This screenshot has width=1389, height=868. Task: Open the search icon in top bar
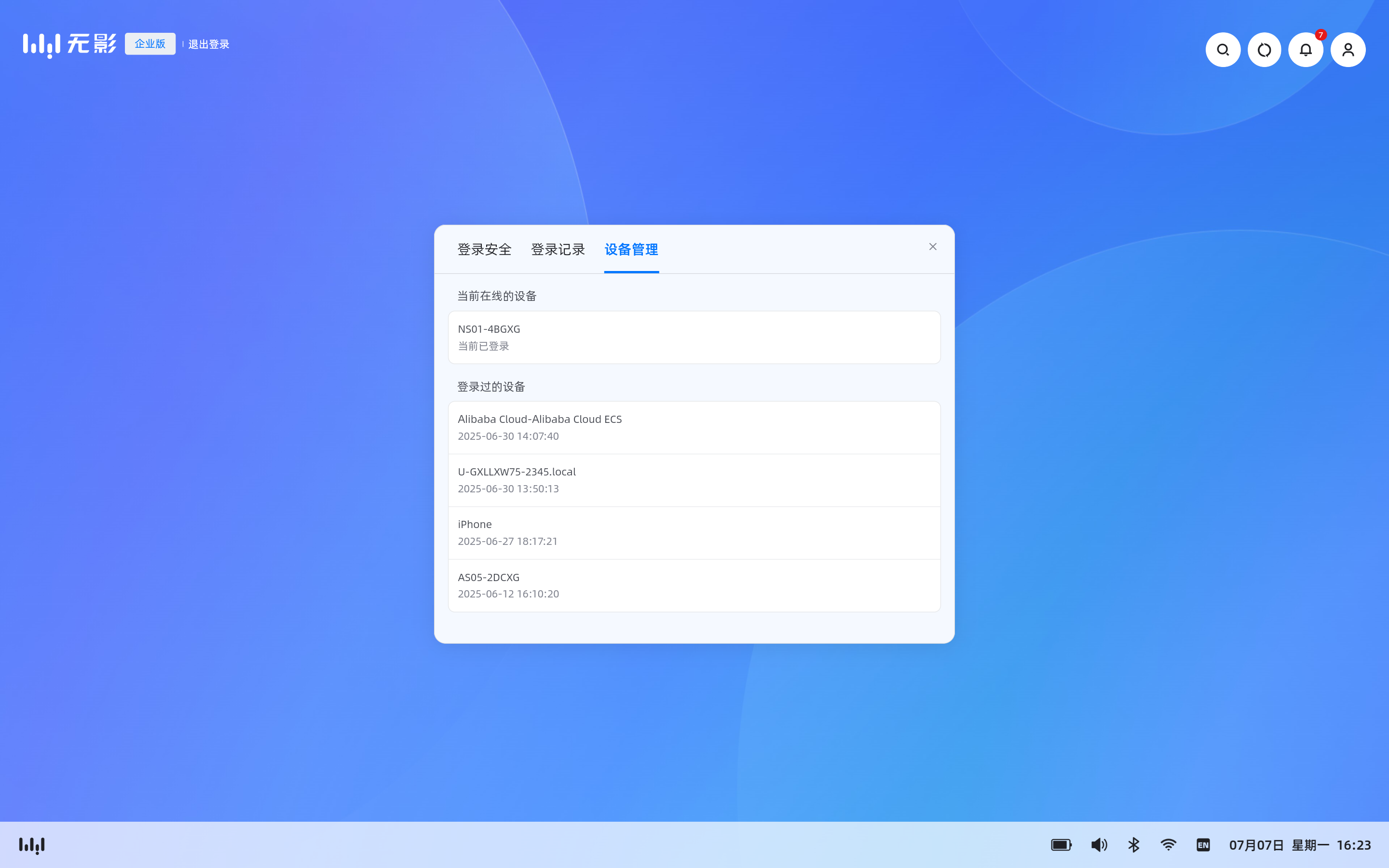[x=1223, y=50]
